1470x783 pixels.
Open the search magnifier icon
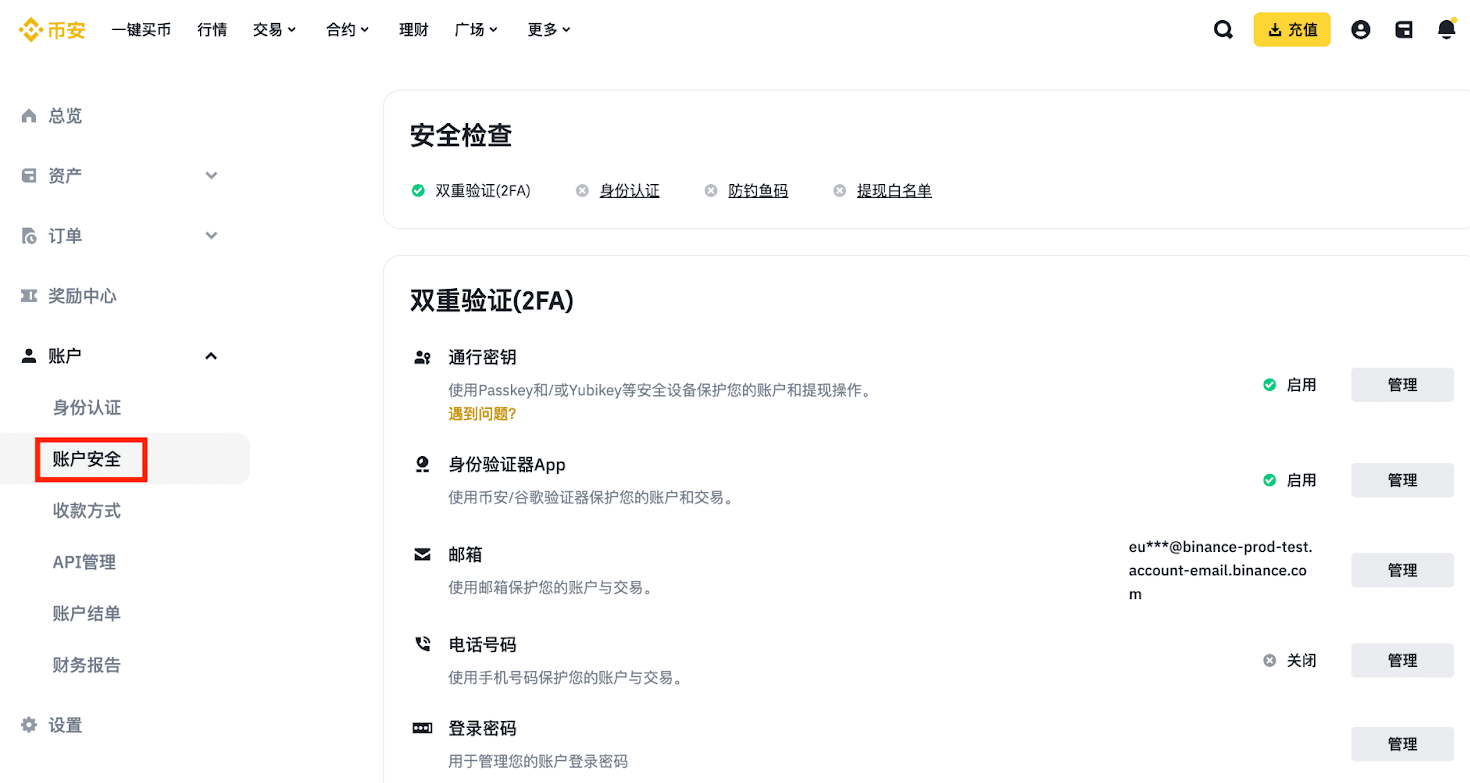tap(1223, 29)
